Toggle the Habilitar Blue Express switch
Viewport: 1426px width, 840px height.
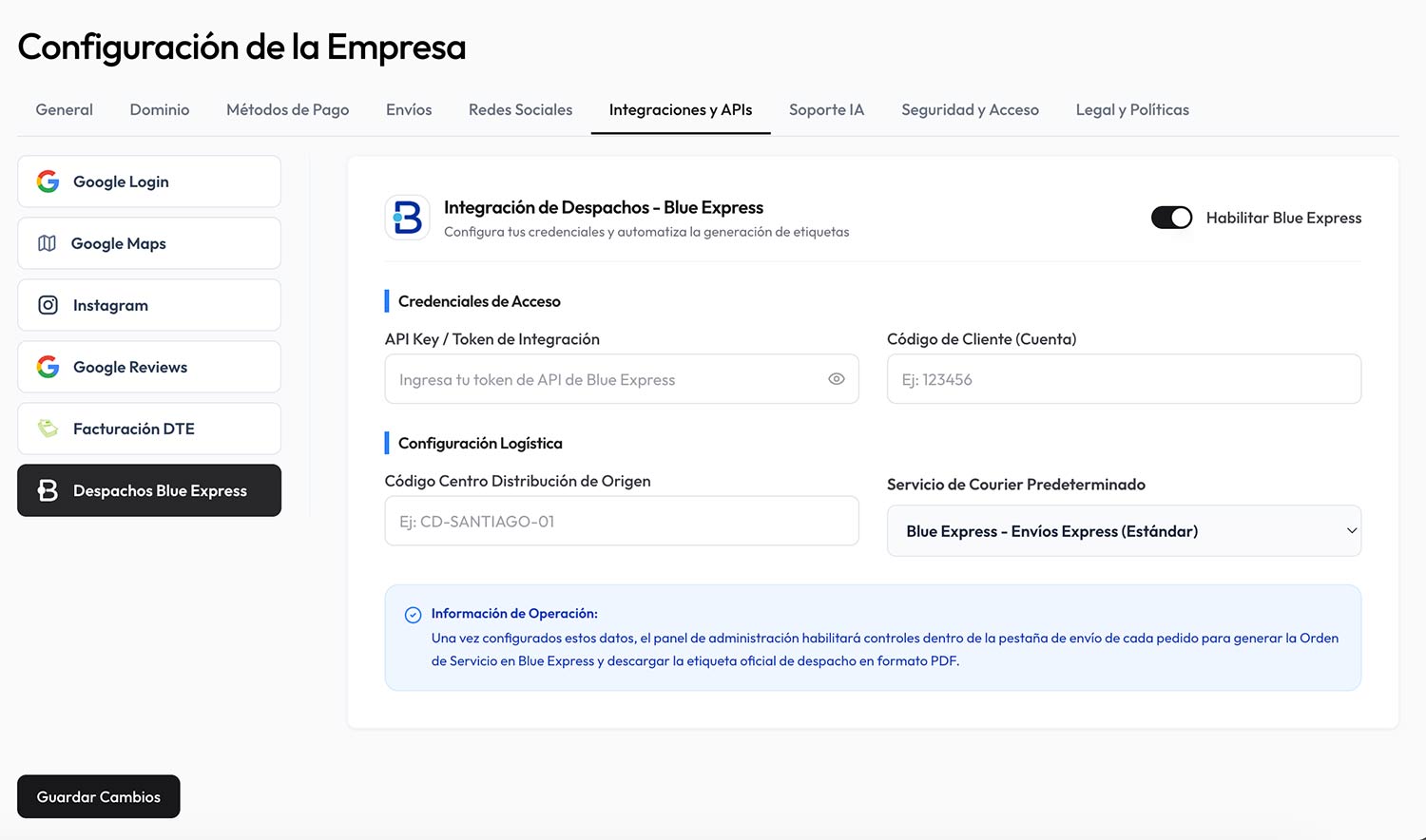(x=1171, y=218)
